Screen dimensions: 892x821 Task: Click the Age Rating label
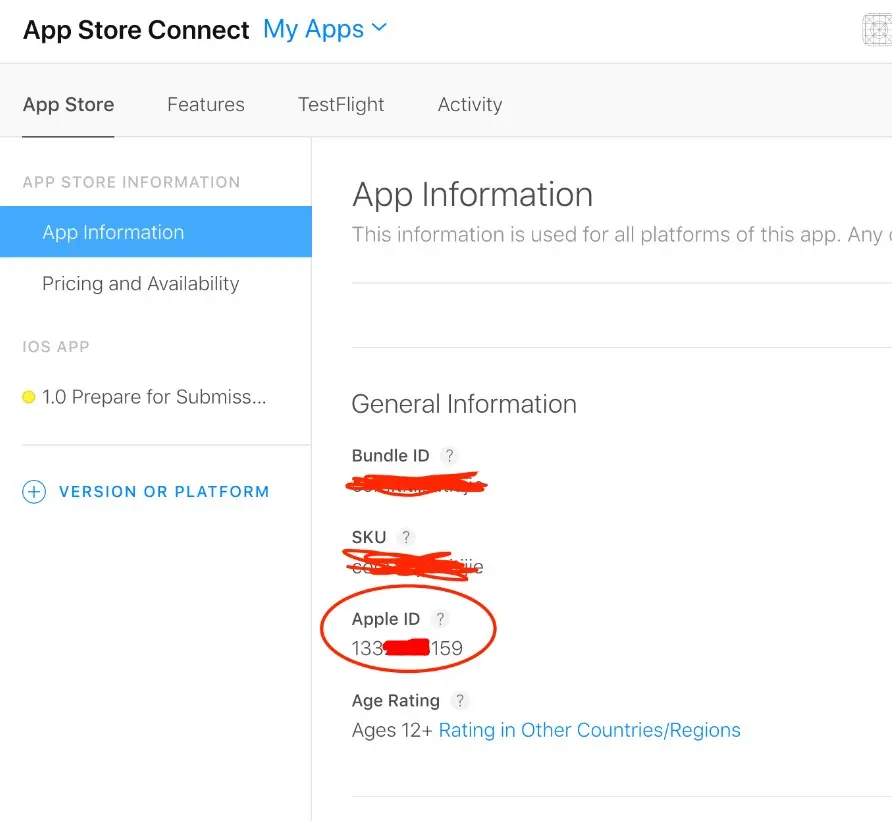pyautogui.click(x=395, y=700)
